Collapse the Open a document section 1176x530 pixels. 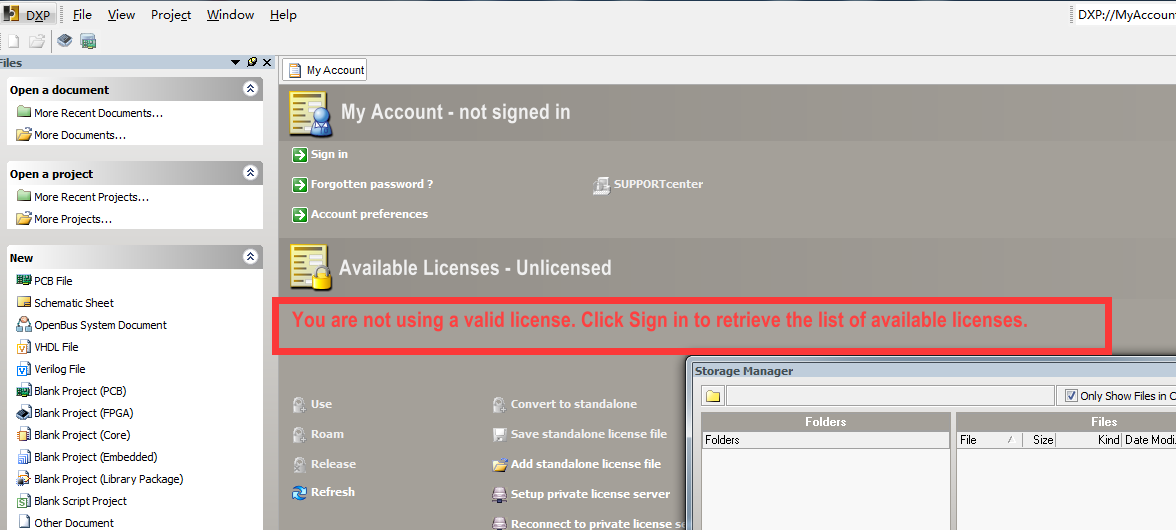(x=250, y=89)
